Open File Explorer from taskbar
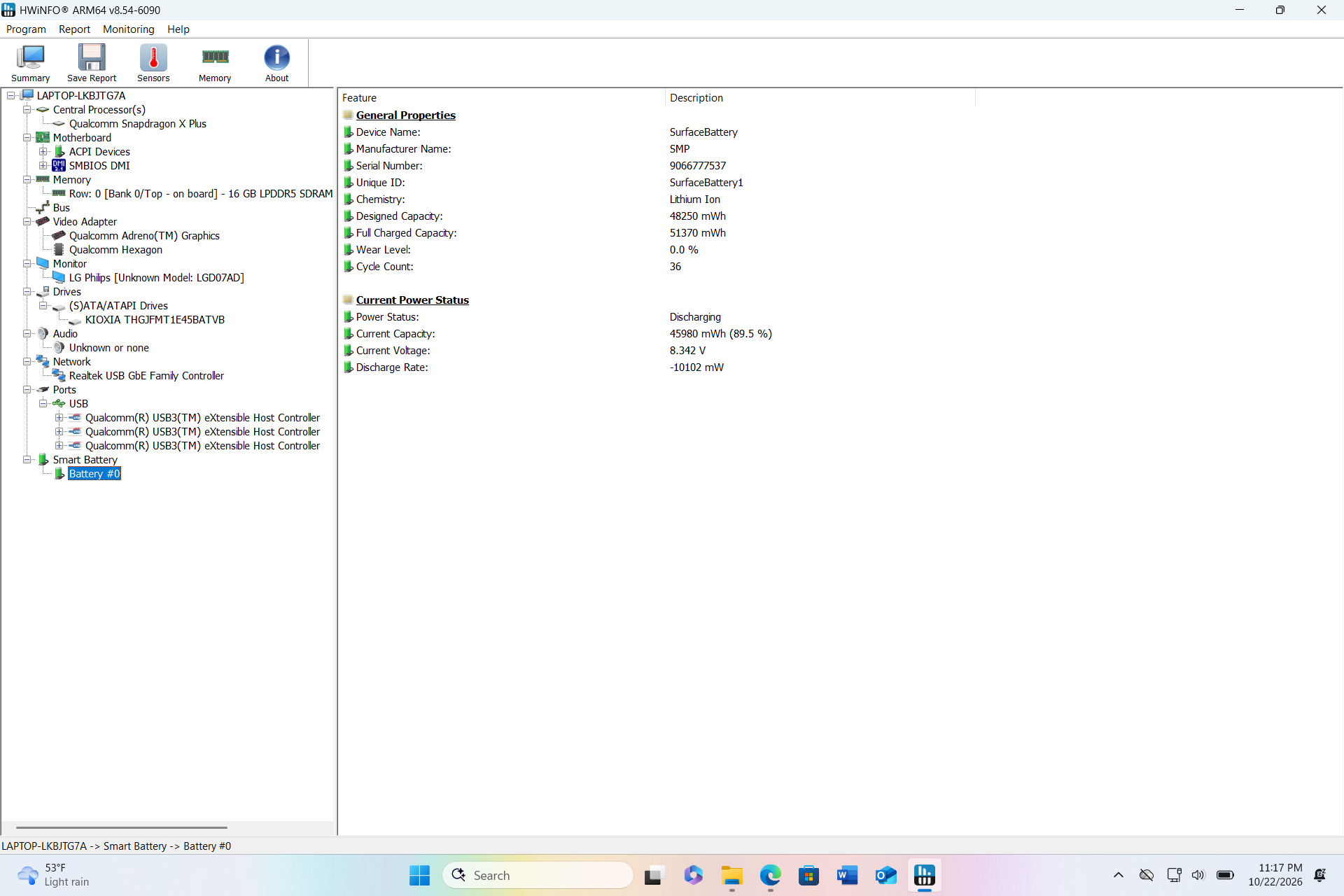The width and height of the screenshot is (1344, 896). coord(732,875)
